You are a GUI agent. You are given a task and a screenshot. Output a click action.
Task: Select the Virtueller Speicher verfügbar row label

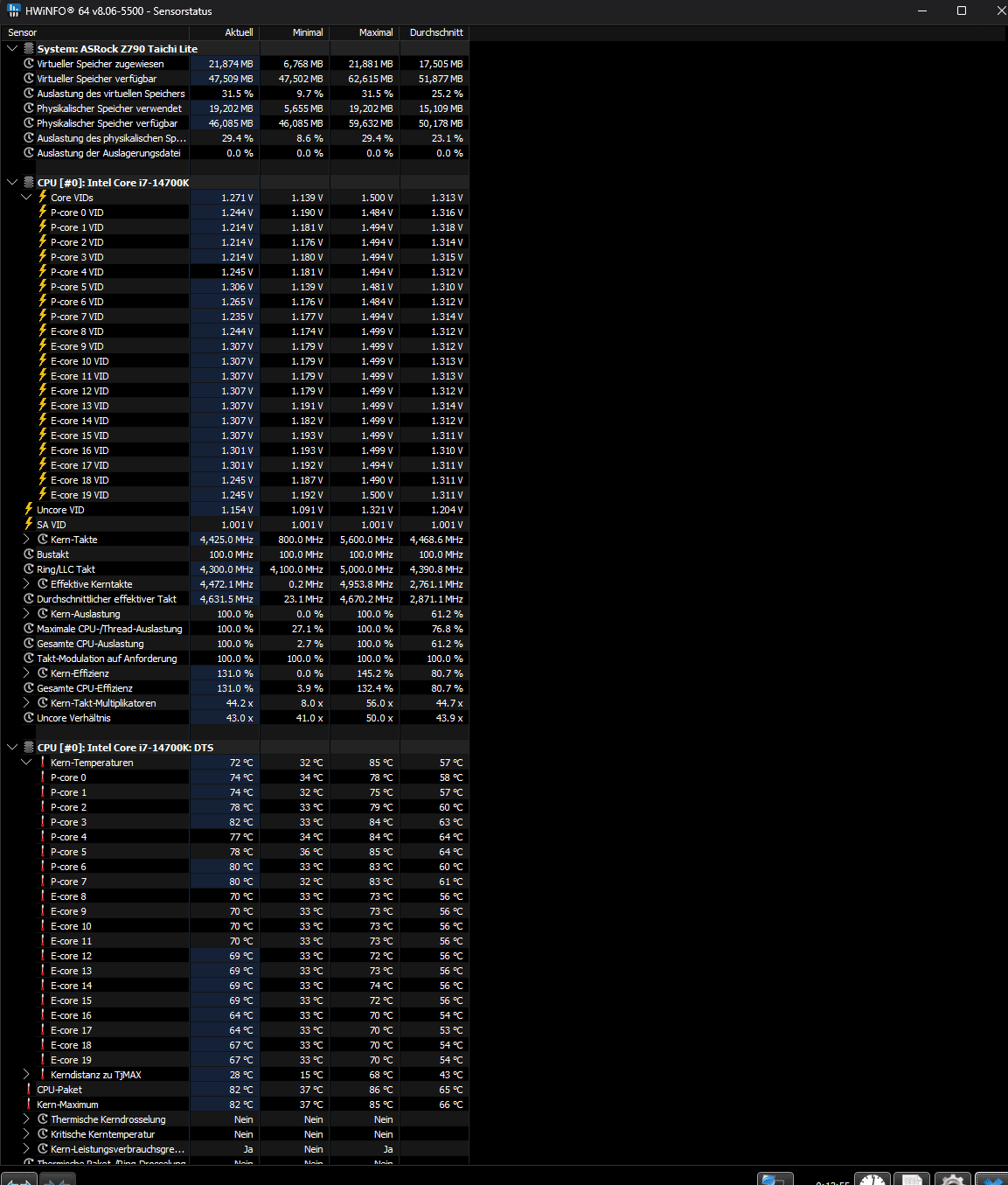pyautogui.click(x=96, y=79)
